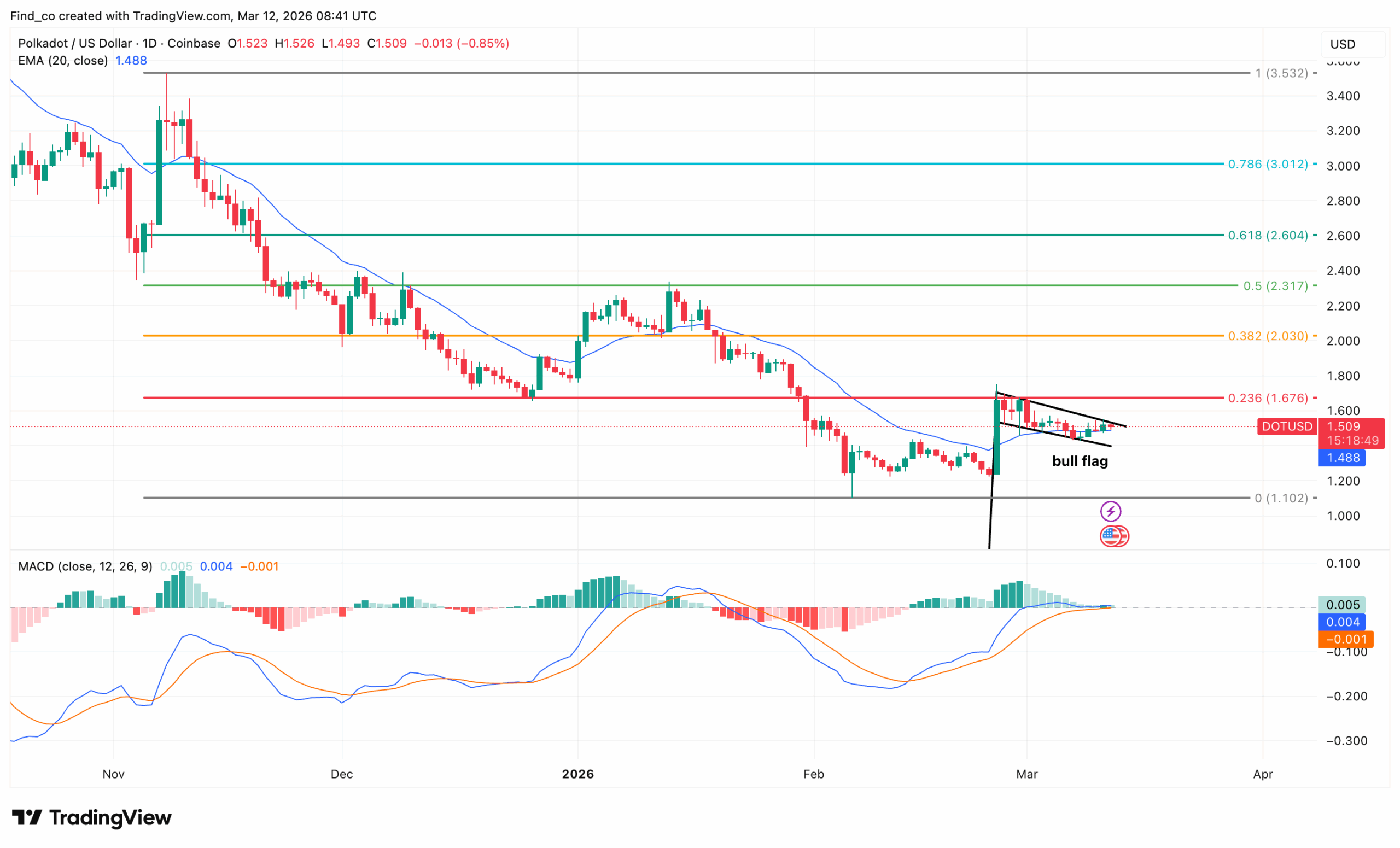1400x848 pixels.
Task: Select the bull flag text annotation
Action: pos(1080,461)
